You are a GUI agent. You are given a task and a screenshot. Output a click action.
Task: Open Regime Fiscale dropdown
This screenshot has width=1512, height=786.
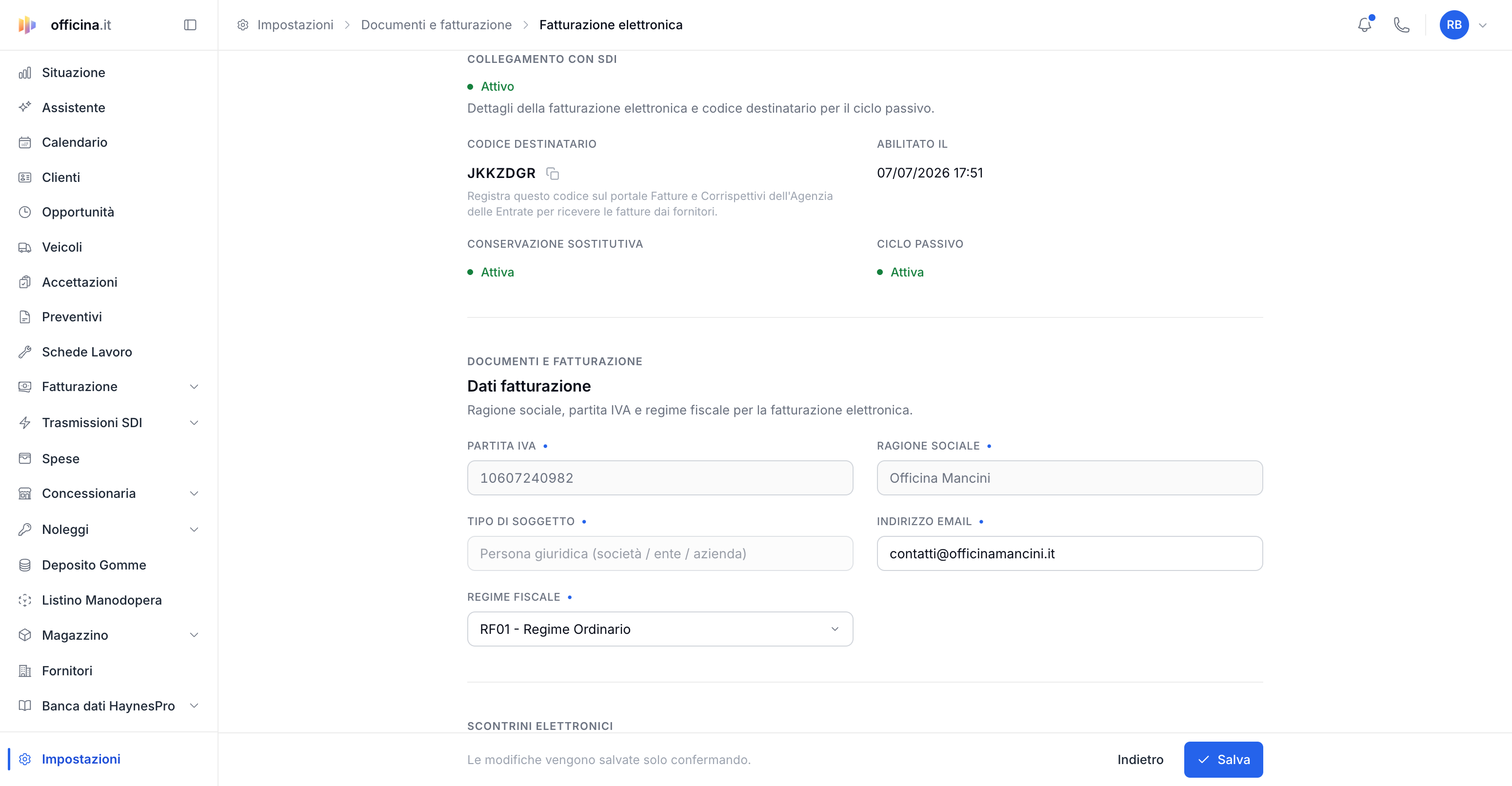tap(660, 629)
